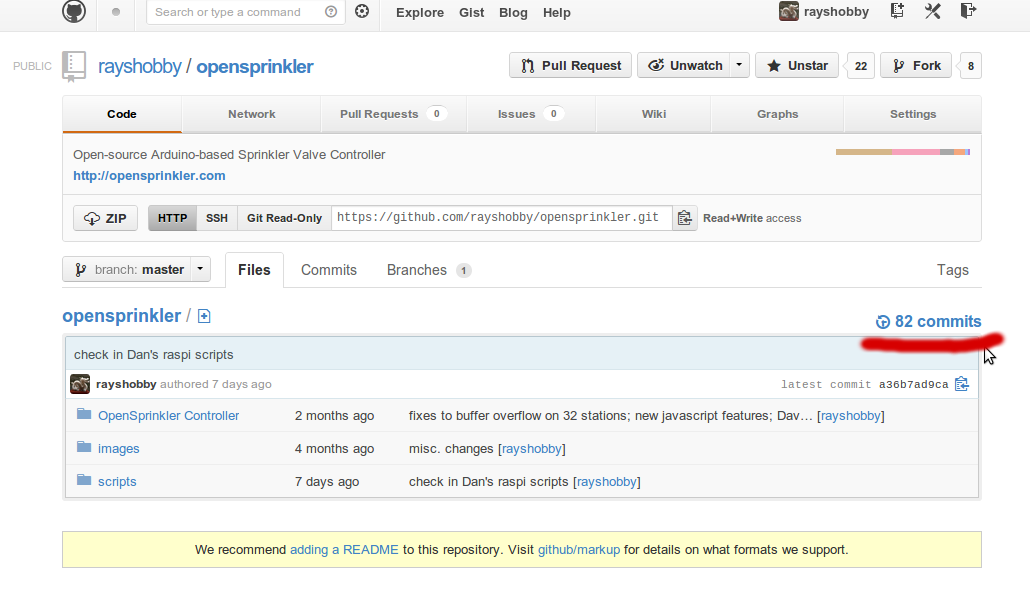Switch to the Code tab
Image resolution: width=1030 pixels, height=609 pixels.
coord(122,114)
